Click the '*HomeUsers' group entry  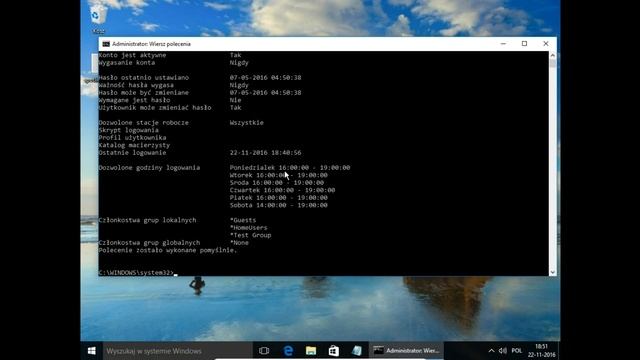pyautogui.click(x=249, y=228)
